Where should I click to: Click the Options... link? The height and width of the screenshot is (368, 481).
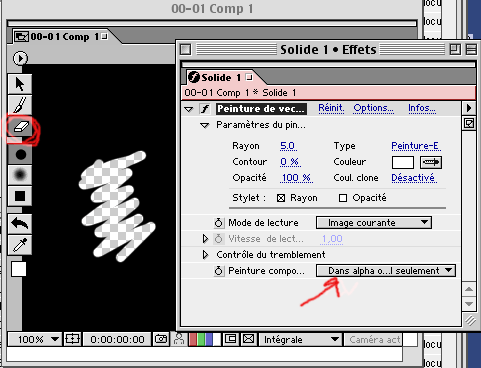[373, 108]
